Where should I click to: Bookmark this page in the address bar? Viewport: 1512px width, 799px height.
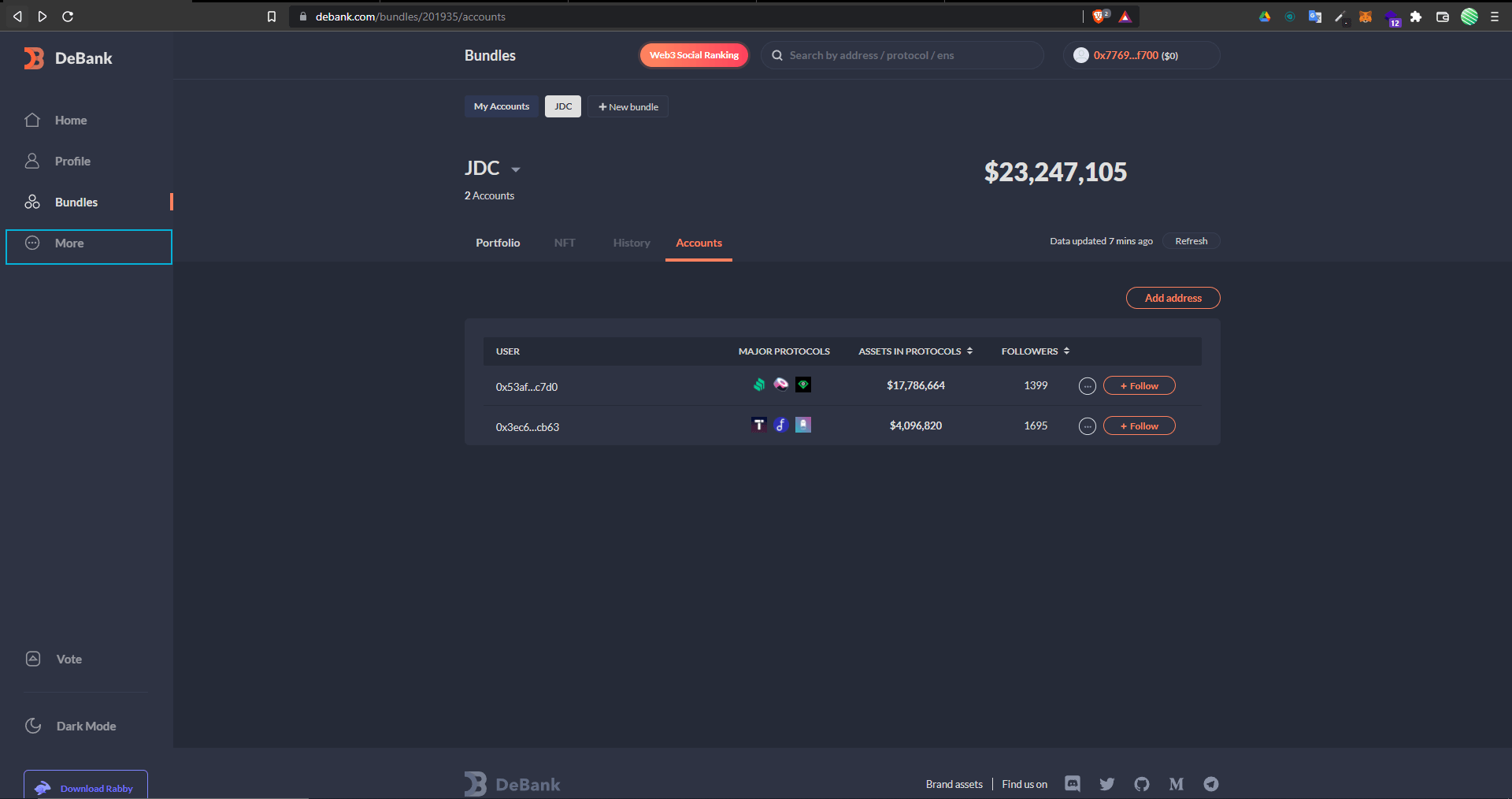pos(272,17)
